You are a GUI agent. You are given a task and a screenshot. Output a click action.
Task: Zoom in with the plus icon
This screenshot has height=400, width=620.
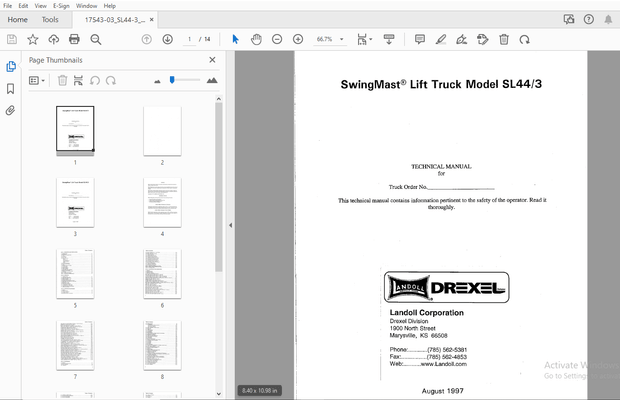[x=298, y=39]
